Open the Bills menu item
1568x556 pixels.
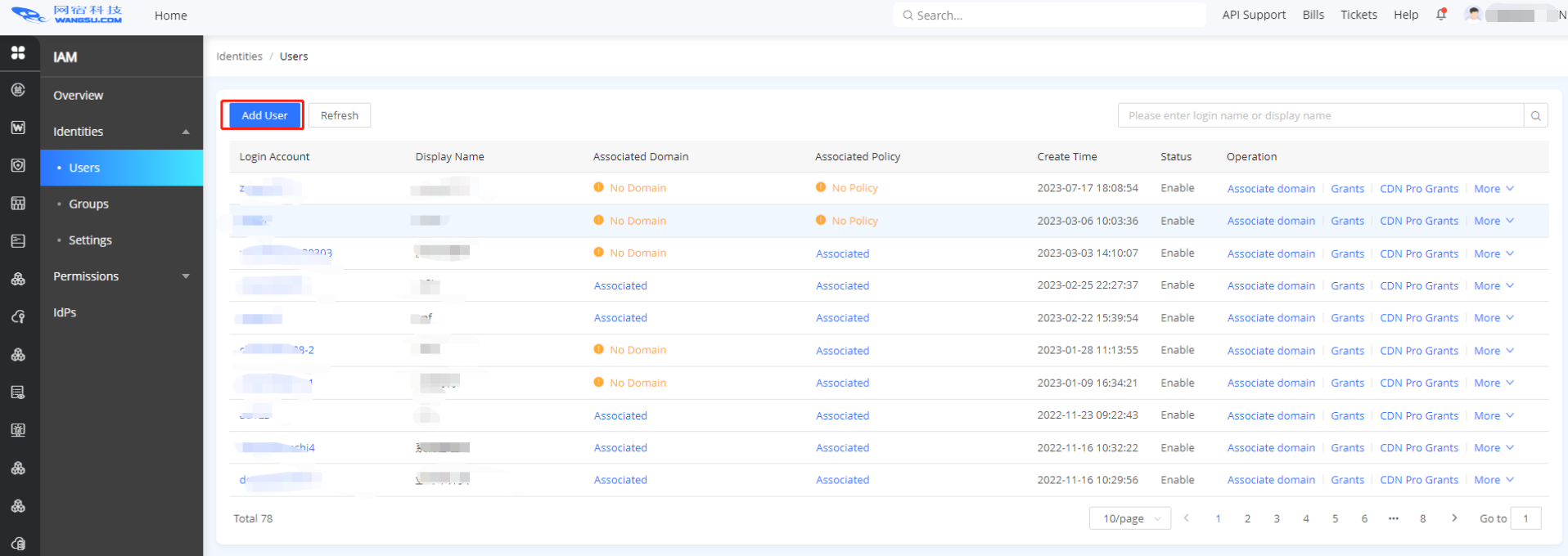click(x=1313, y=15)
